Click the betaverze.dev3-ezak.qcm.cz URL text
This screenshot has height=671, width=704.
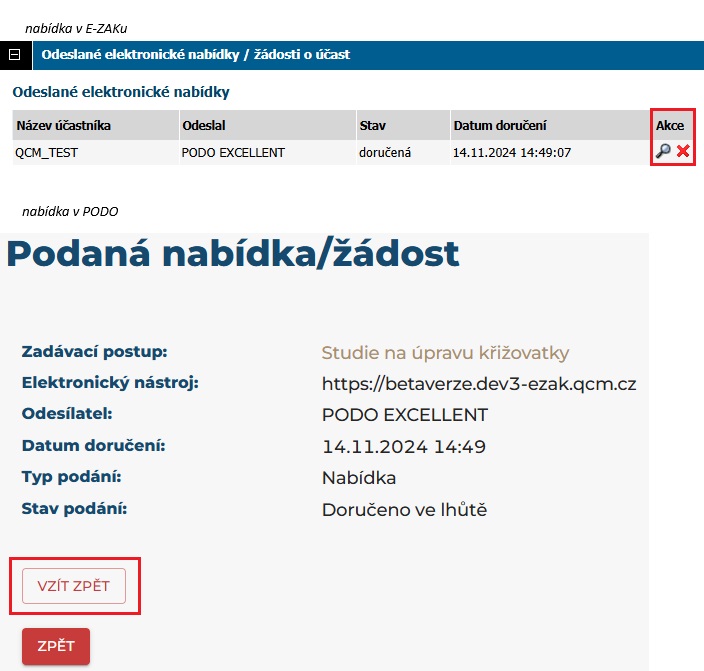[x=479, y=384]
